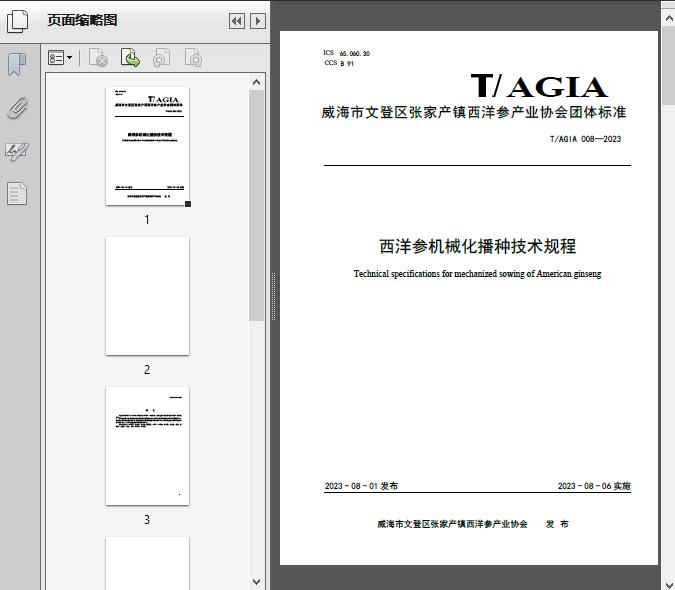Click the document title 西洋参机械化播种技术规程

tap(477, 247)
